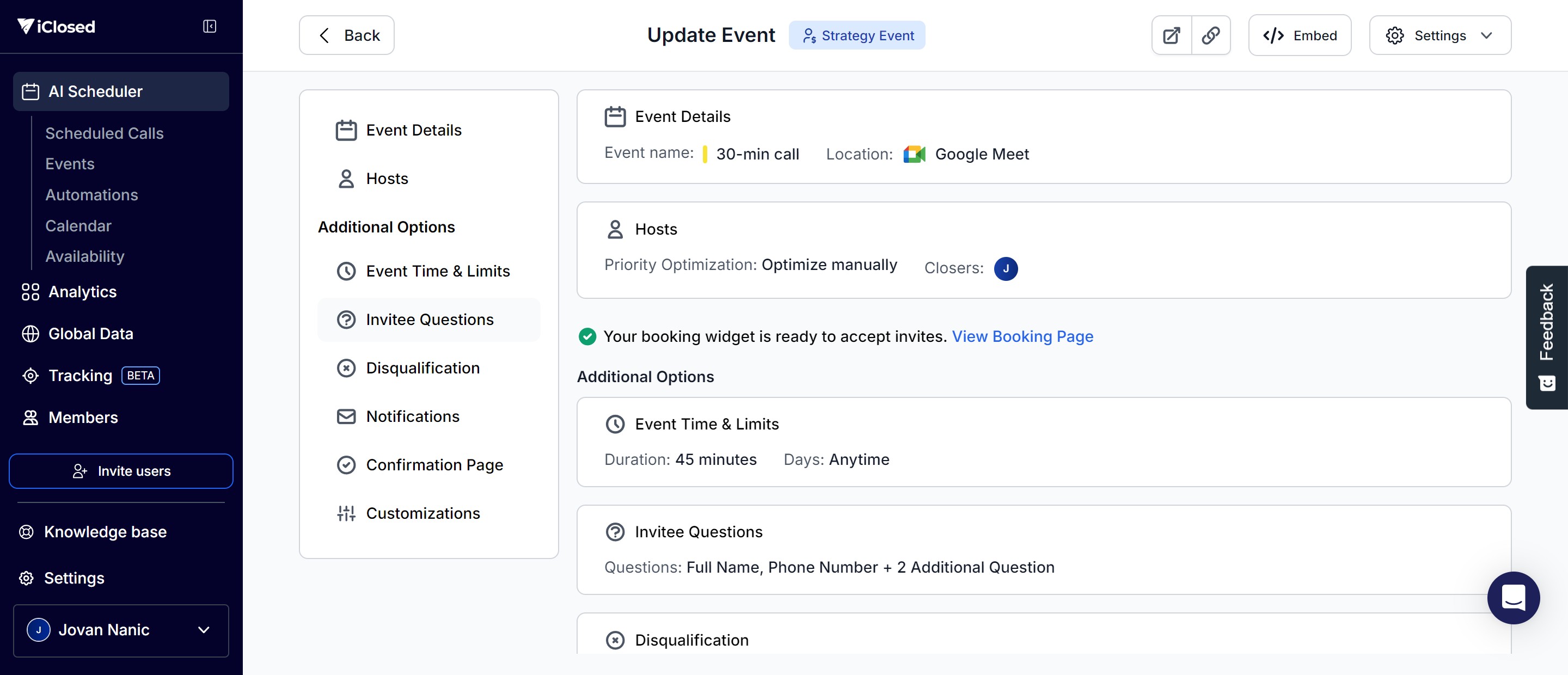Click the Embed button
The width and height of the screenshot is (1568, 675).
click(1299, 35)
